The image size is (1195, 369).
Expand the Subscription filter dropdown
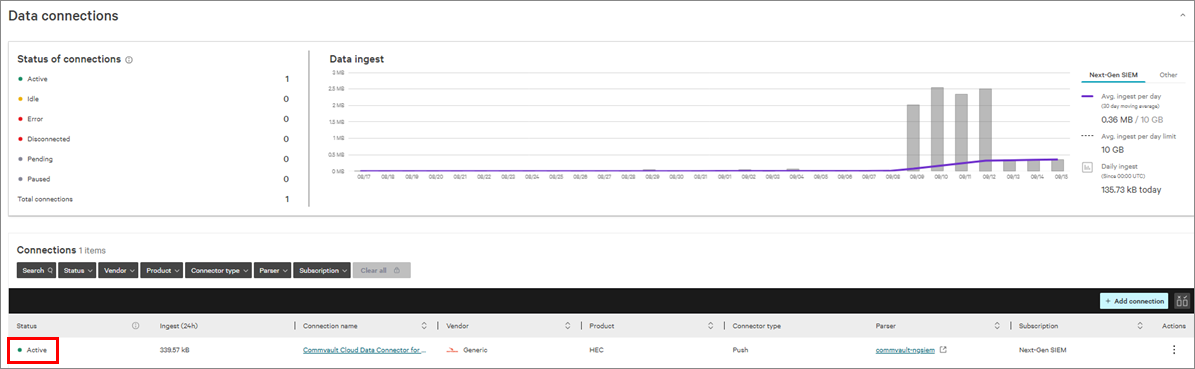[x=322, y=271]
